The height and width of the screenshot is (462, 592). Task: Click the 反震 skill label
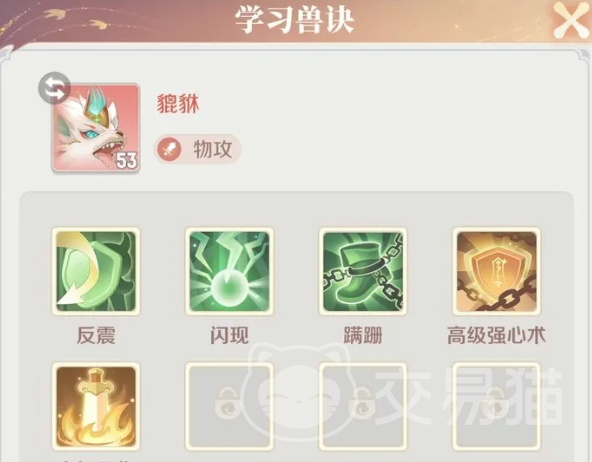[x=96, y=336]
